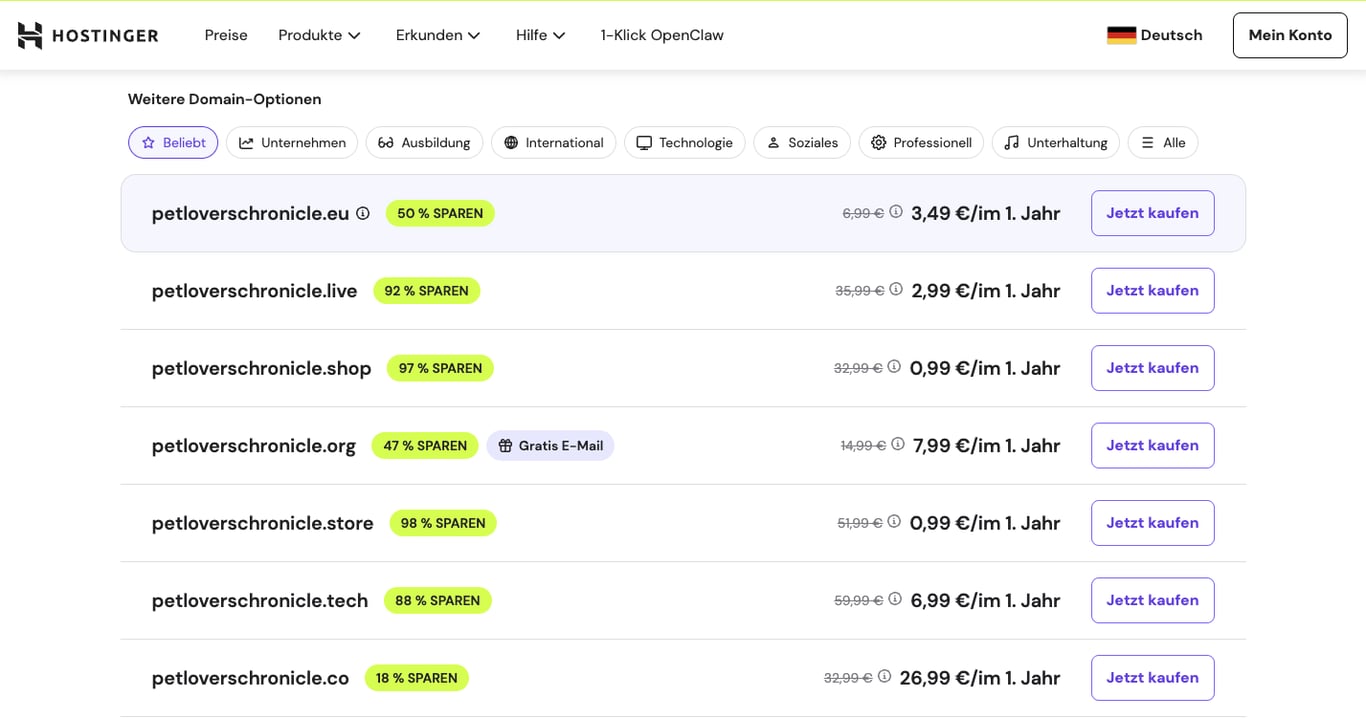1366x718 pixels.
Task: Click Jetzt kaufen for petloverschronicle.shop
Action: coord(1152,368)
